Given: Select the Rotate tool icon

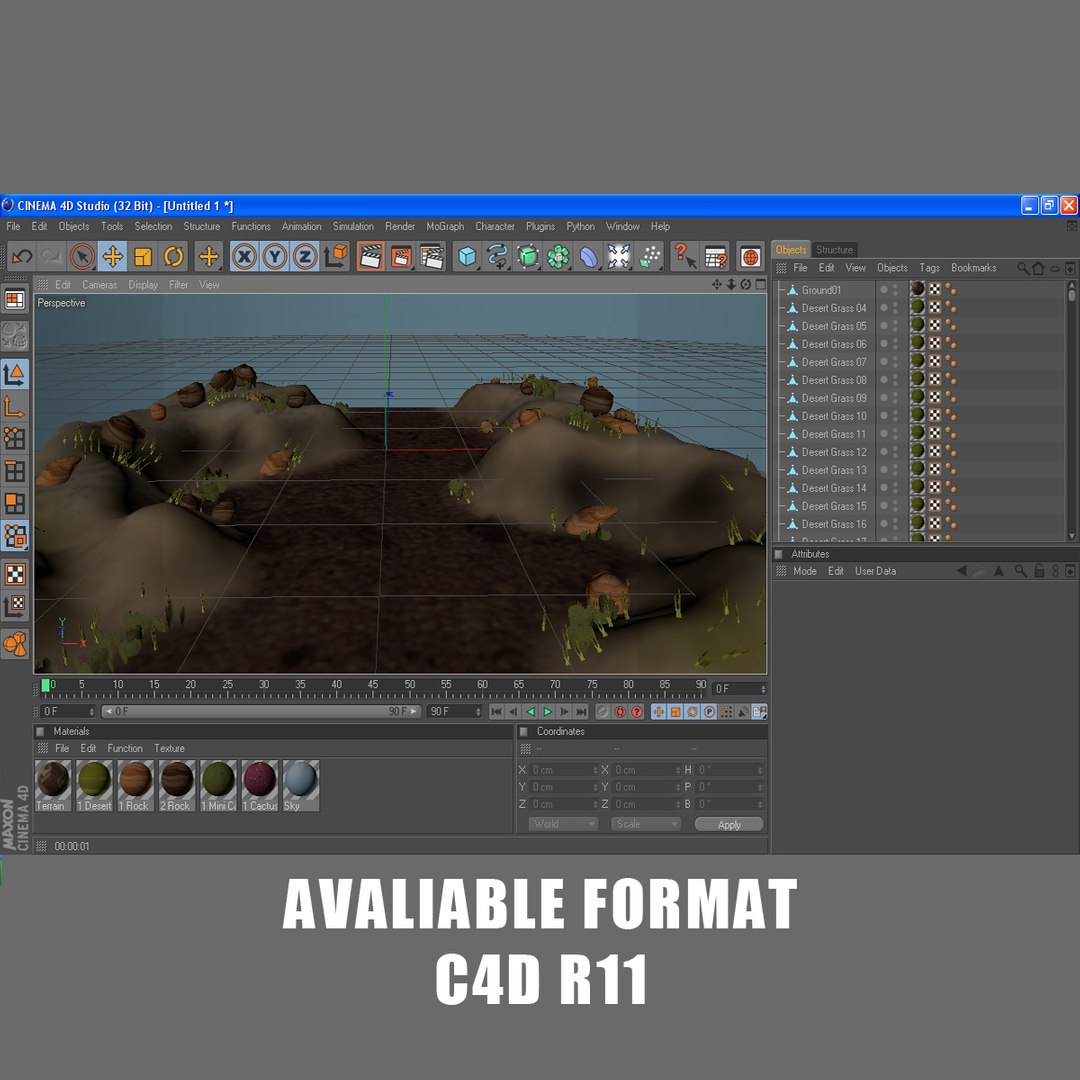Looking at the screenshot, I should tap(173, 257).
